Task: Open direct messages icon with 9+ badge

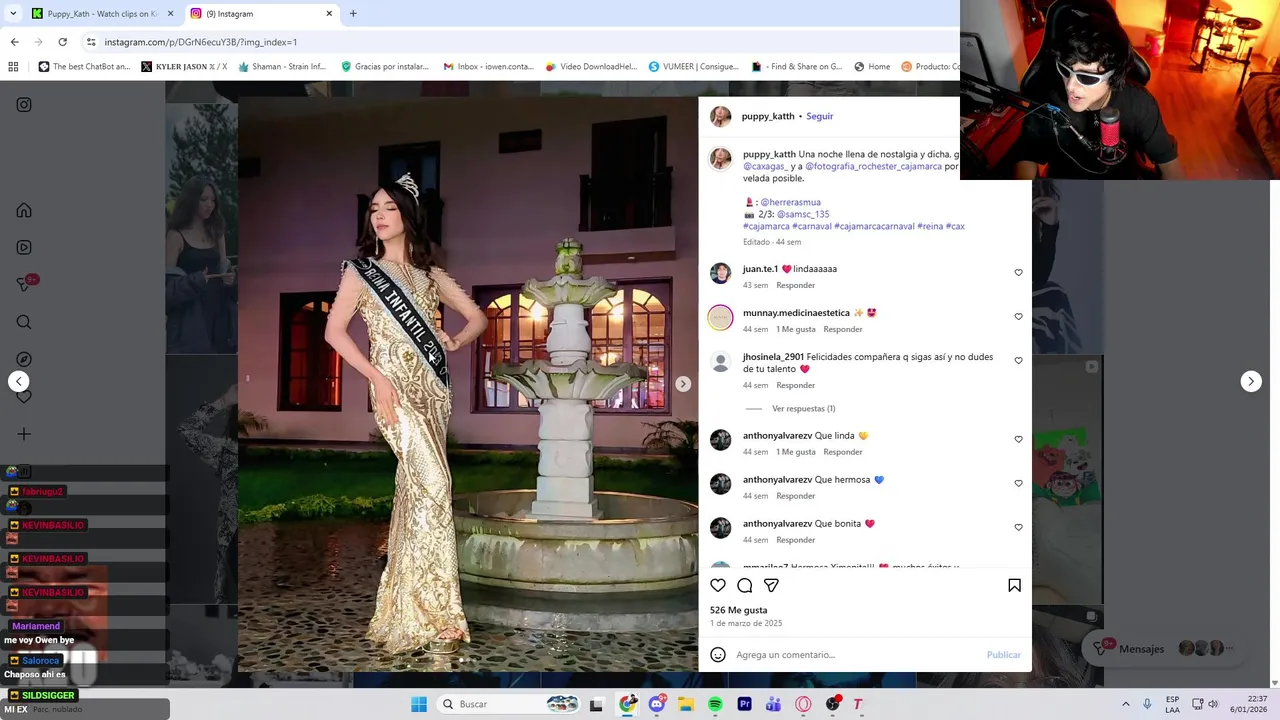Action: [x=26, y=284]
